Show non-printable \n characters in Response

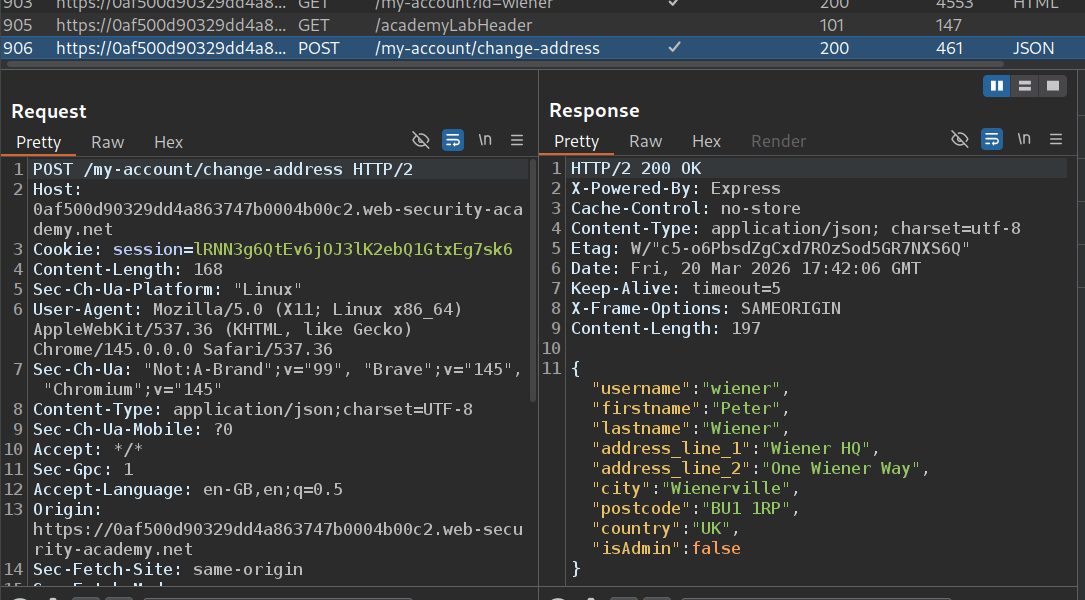pyautogui.click(x=1024, y=139)
